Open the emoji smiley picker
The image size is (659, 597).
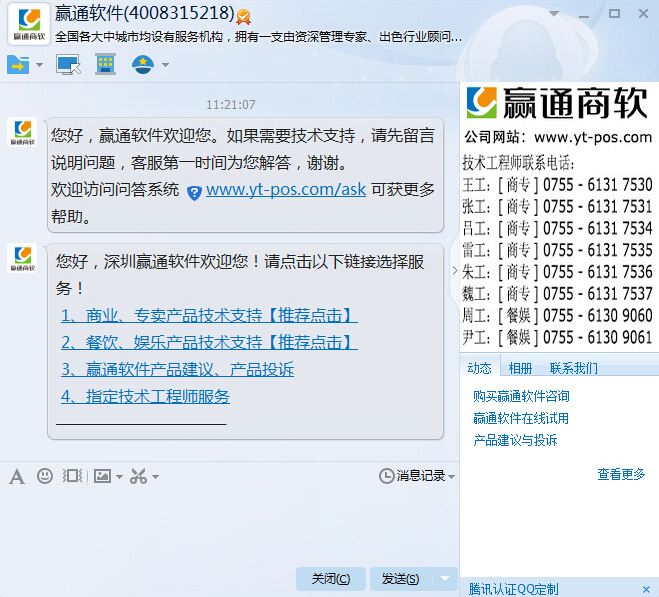[x=44, y=476]
